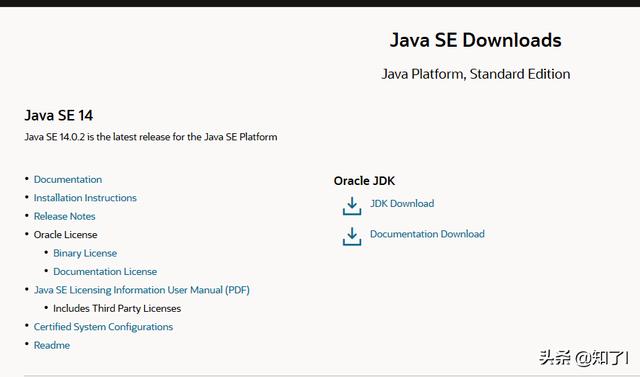The width and height of the screenshot is (640, 377).
Task: Open Certified System Configurations link
Action: coord(103,327)
